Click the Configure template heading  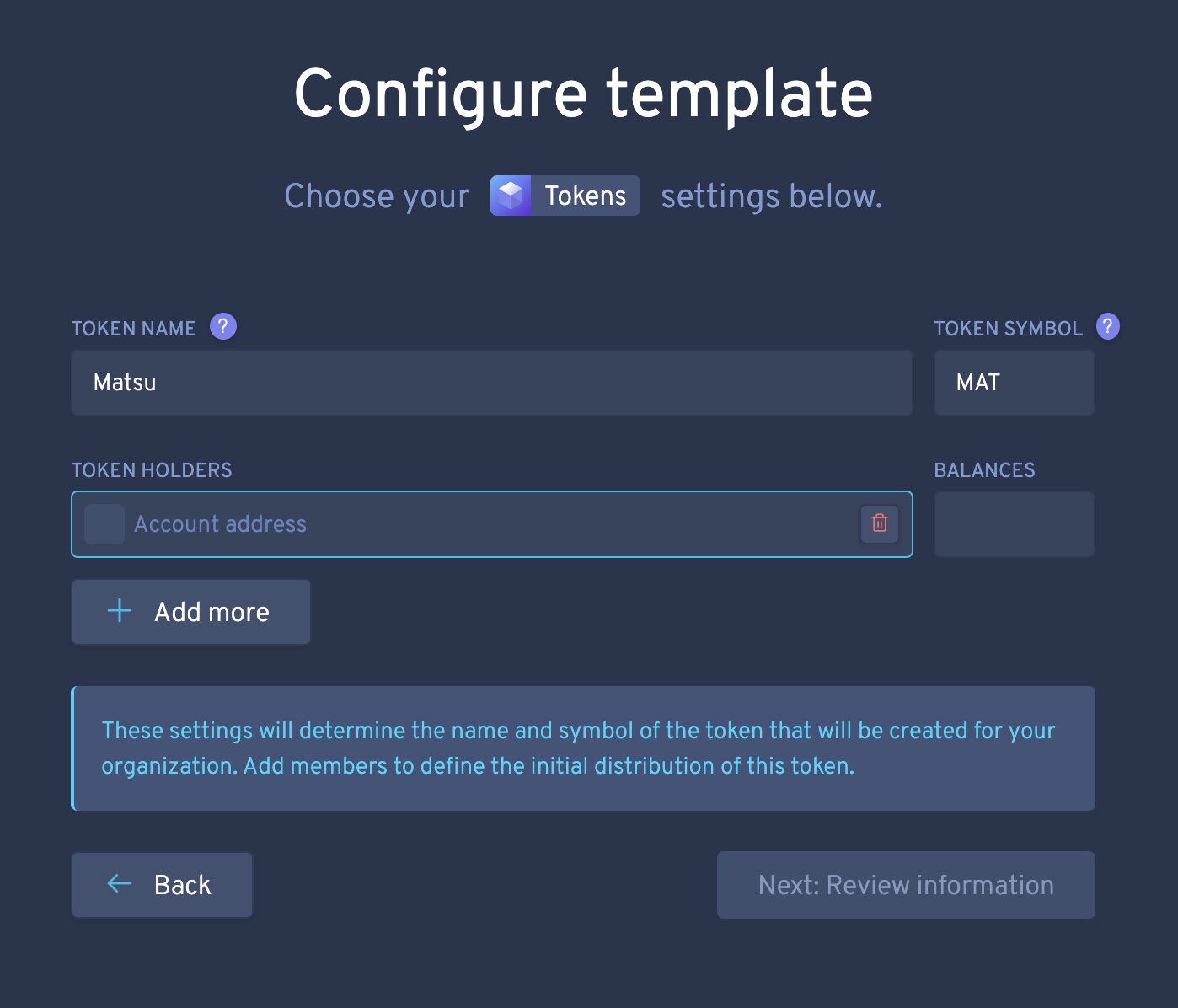(583, 94)
